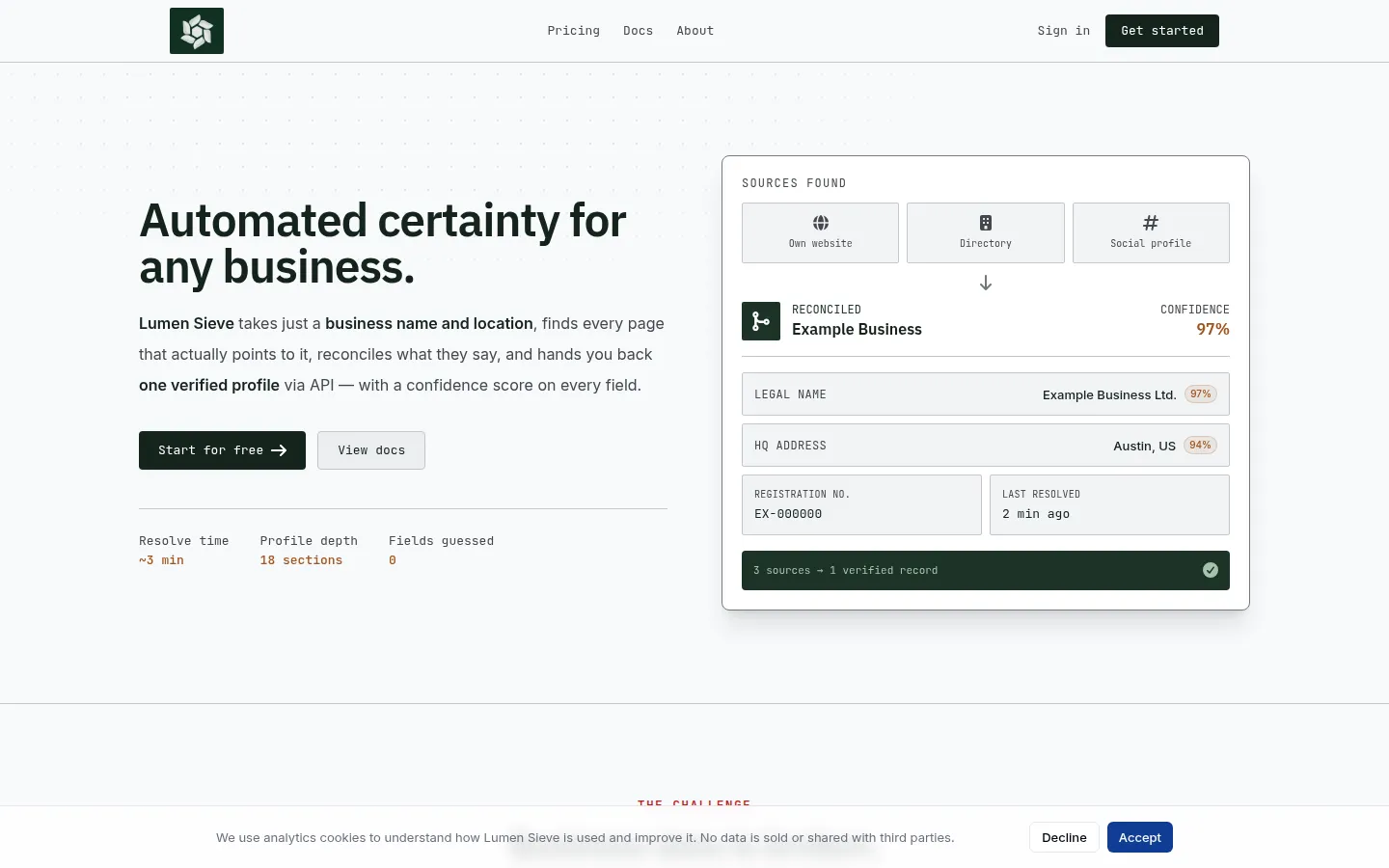The width and height of the screenshot is (1389, 868).
Task: Select the Social profile source card
Action: click(x=1151, y=232)
